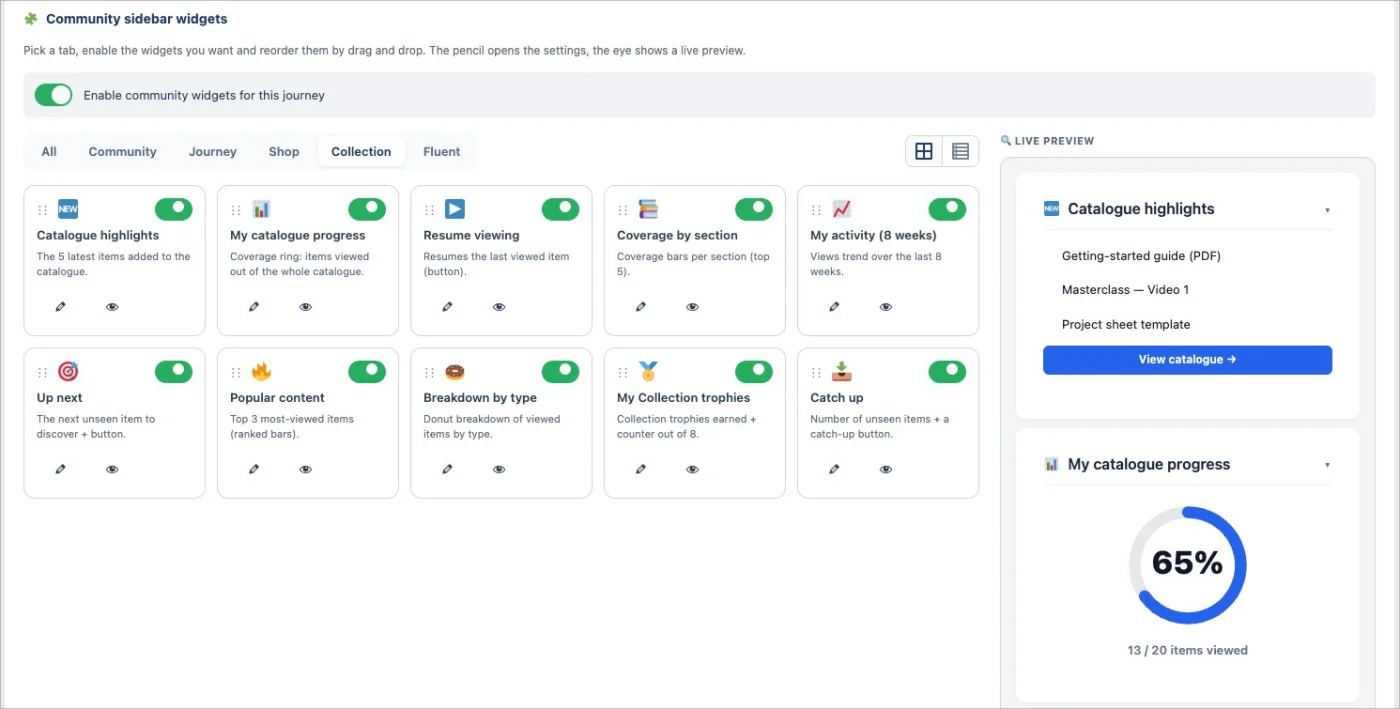Open the Journey tab
1400x709 pixels.
pyautogui.click(x=213, y=152)
